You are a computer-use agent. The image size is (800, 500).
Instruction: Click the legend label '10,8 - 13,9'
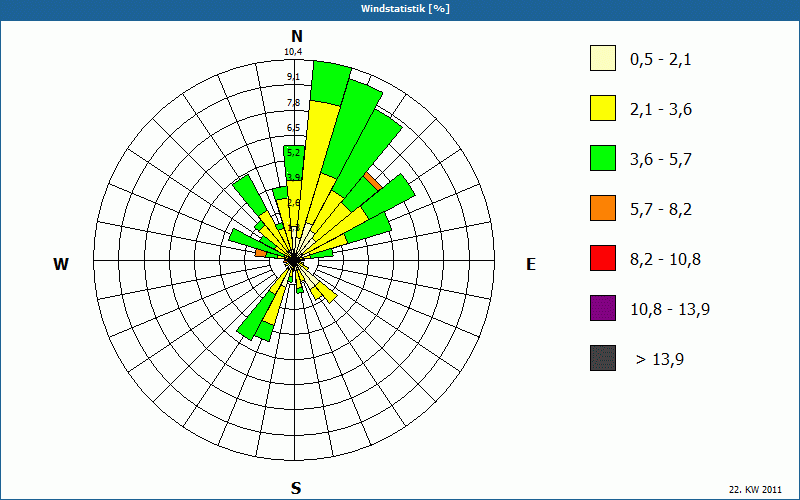(670, 310)
